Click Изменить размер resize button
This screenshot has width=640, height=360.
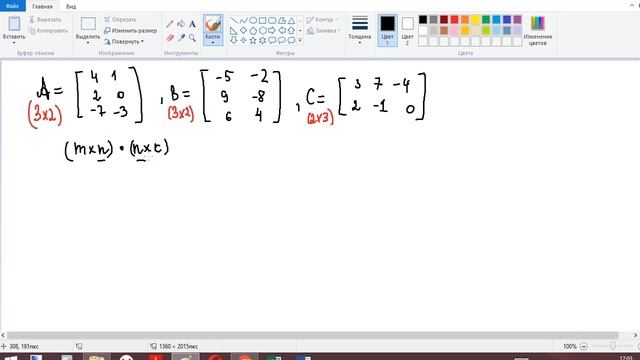tap(130, 31)
